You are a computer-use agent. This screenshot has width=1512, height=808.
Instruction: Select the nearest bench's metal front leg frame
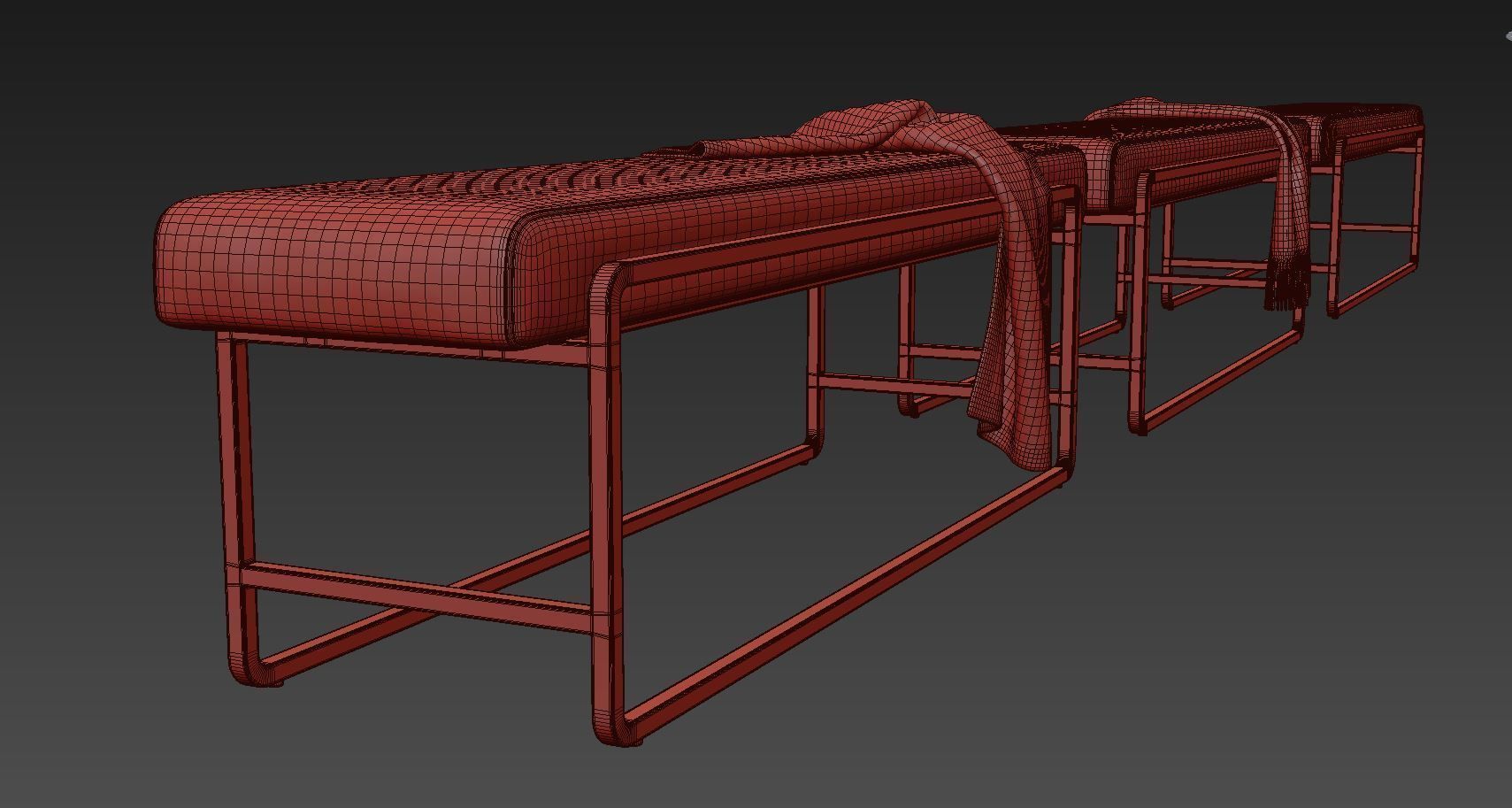click(x=607, y=504)
